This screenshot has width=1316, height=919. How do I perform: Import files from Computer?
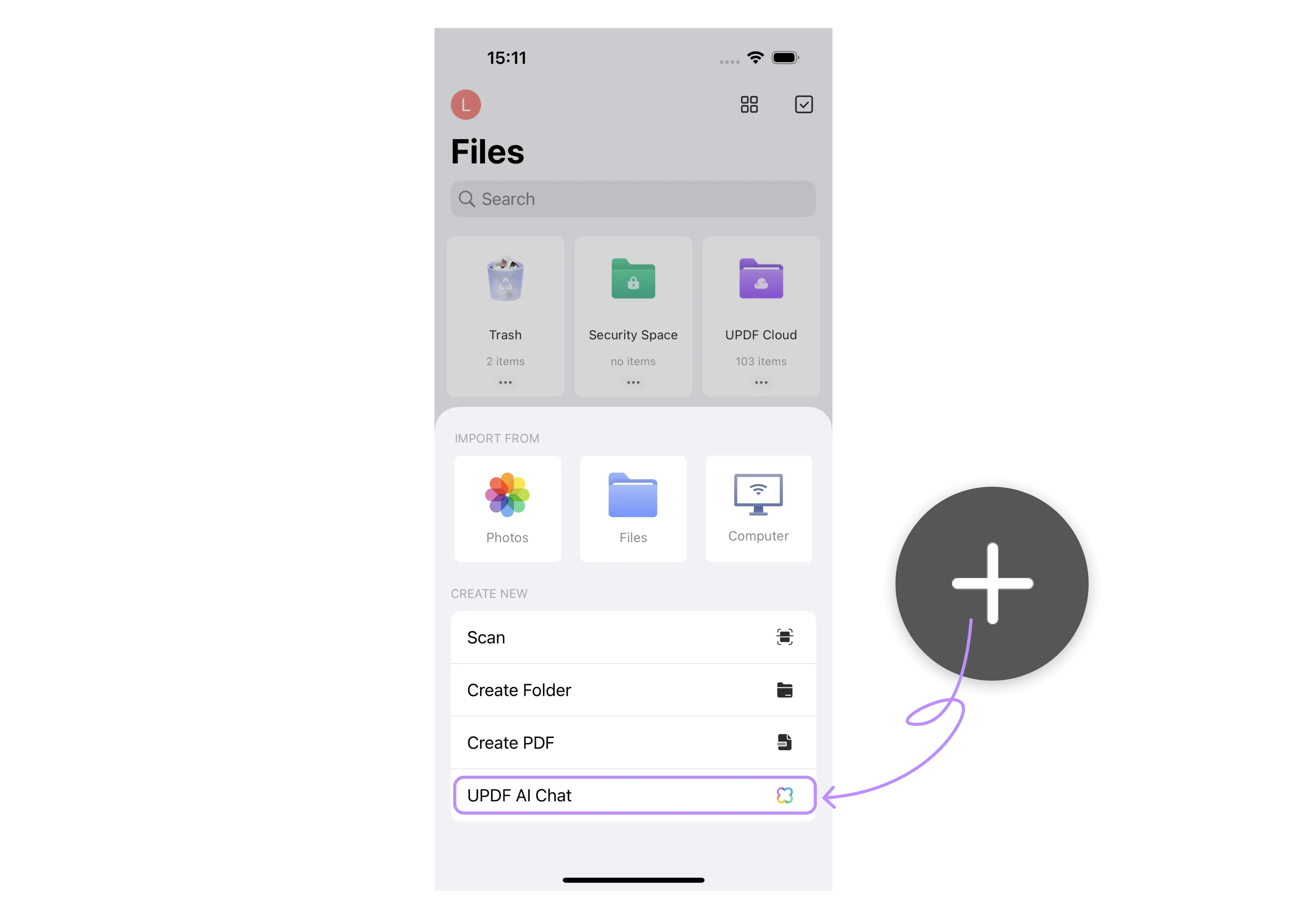pyautogui.click(x=759, y=507)
